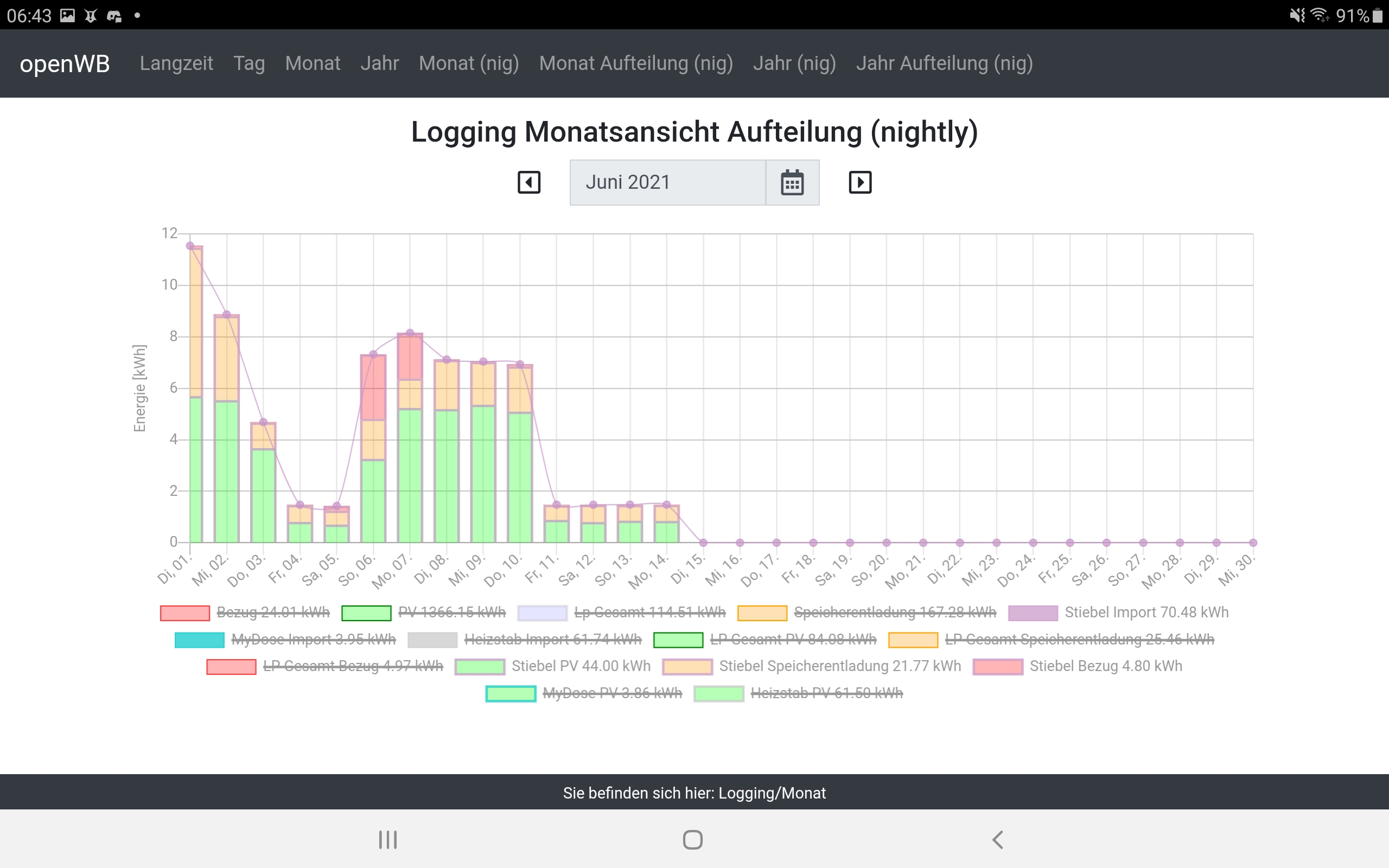Open the Android recent apps icon
Screen dimensions: 1389x868
point(388,839)
